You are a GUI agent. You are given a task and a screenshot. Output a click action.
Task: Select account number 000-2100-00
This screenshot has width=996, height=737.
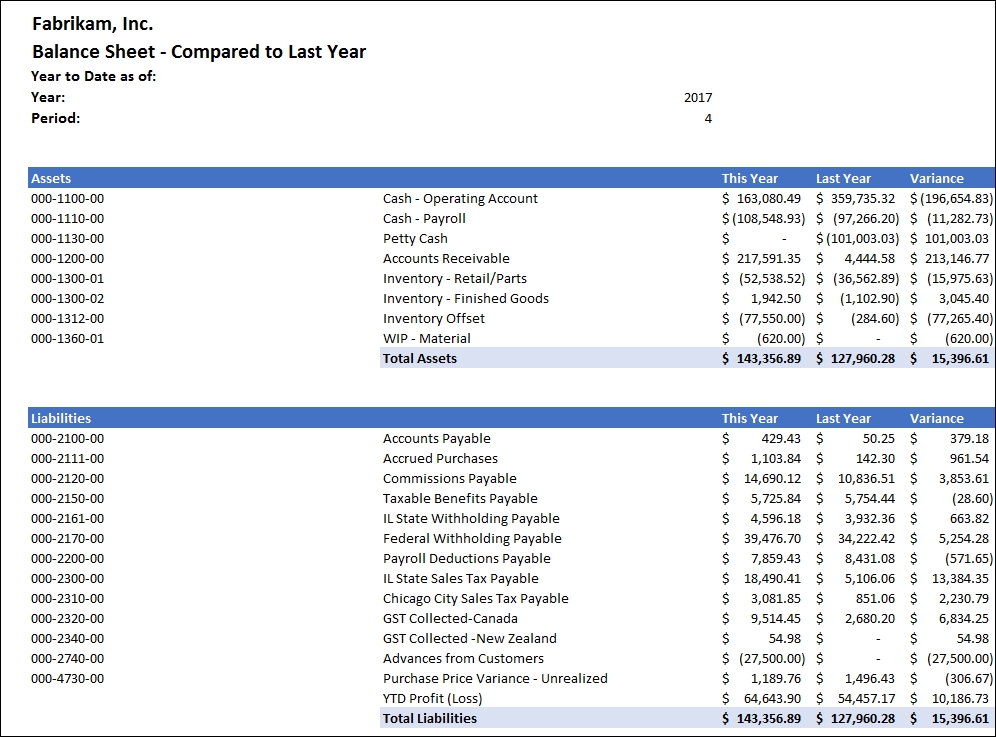click(x=67, y=439)
